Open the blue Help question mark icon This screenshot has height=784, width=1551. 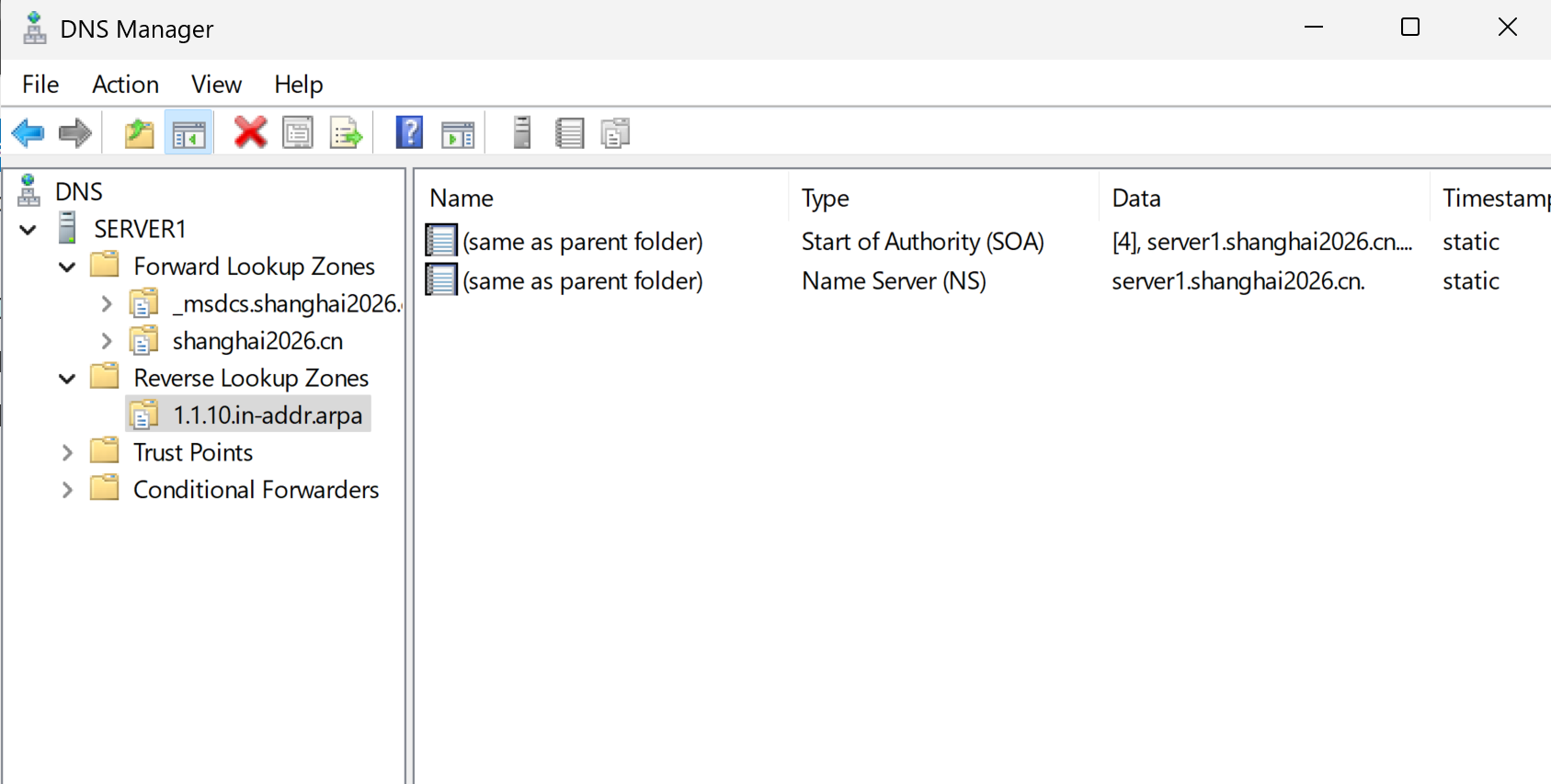tap(409, 132)
